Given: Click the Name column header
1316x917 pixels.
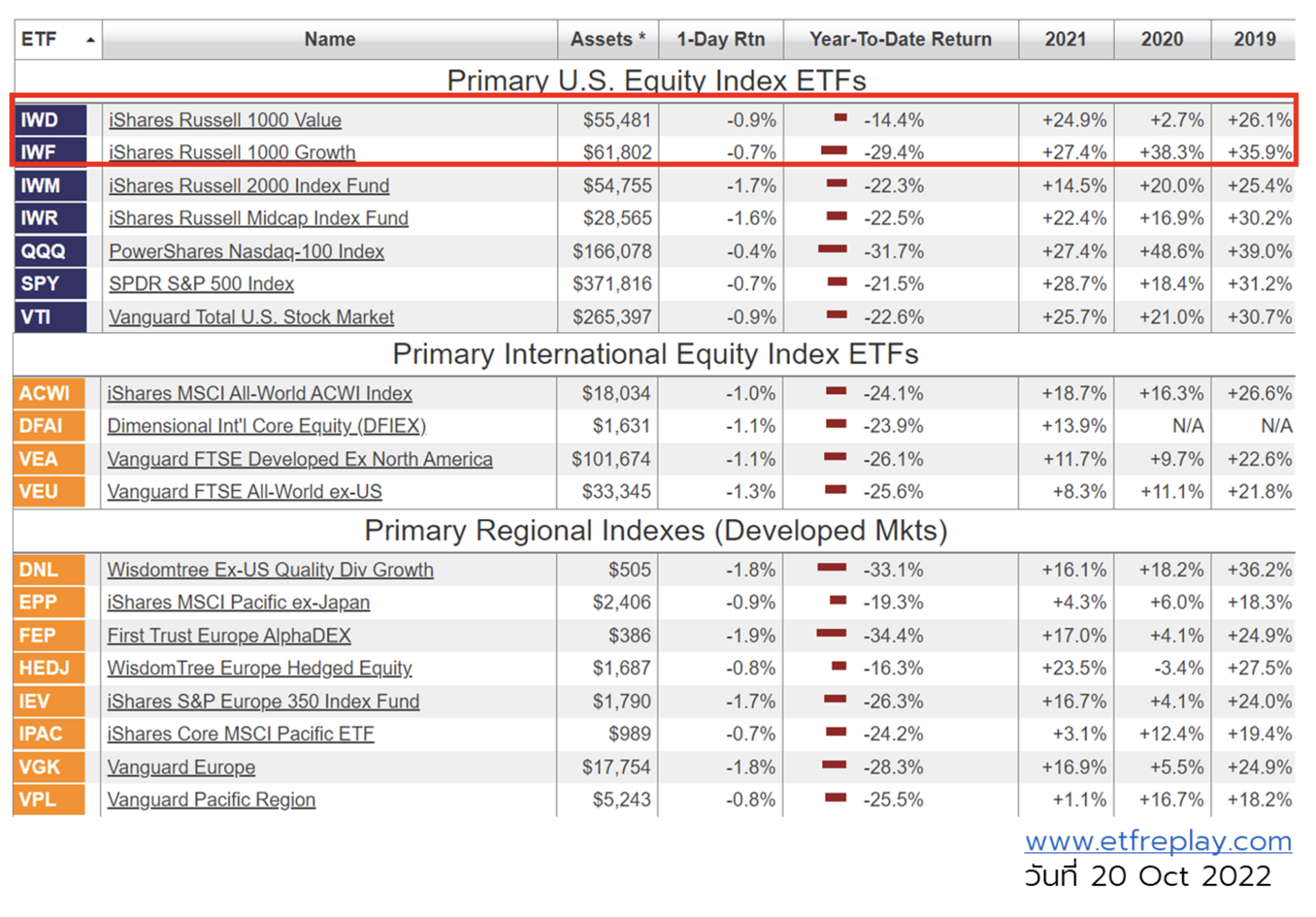Looking at the screenshot, I should (x=330, y=39).
